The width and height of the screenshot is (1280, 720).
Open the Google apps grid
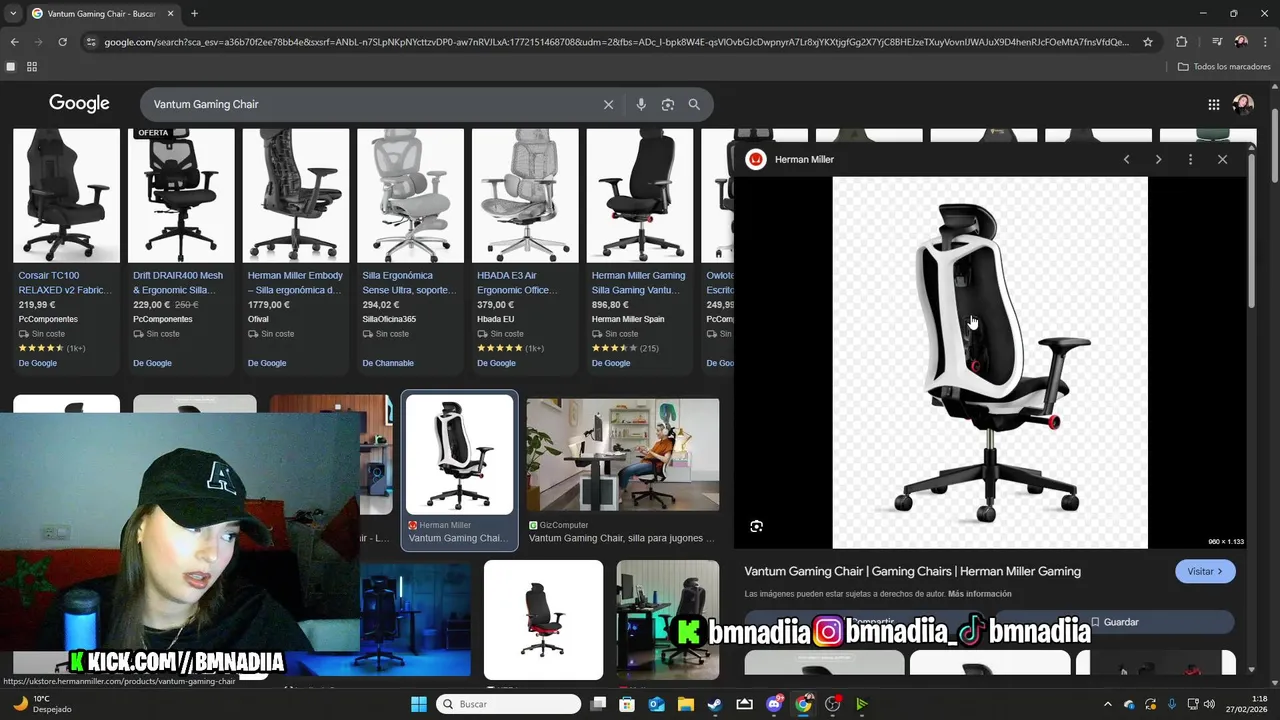click(x=1213, y=104)
